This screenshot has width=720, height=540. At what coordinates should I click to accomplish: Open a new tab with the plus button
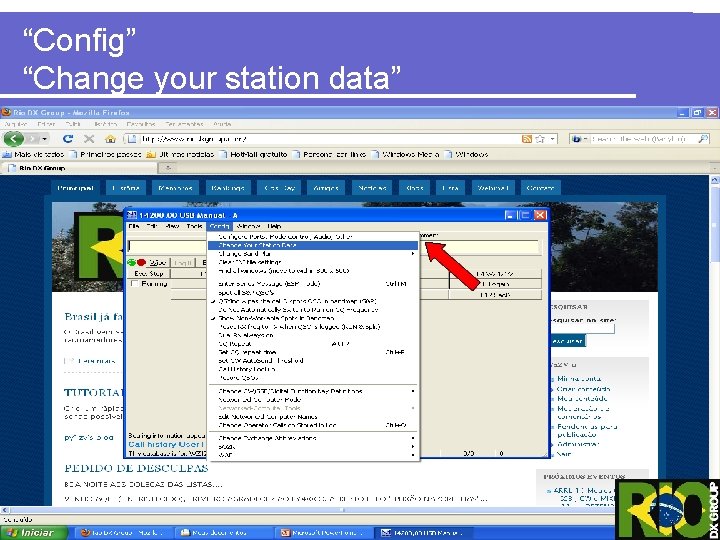pyautogui.click(x=169, y=168)
